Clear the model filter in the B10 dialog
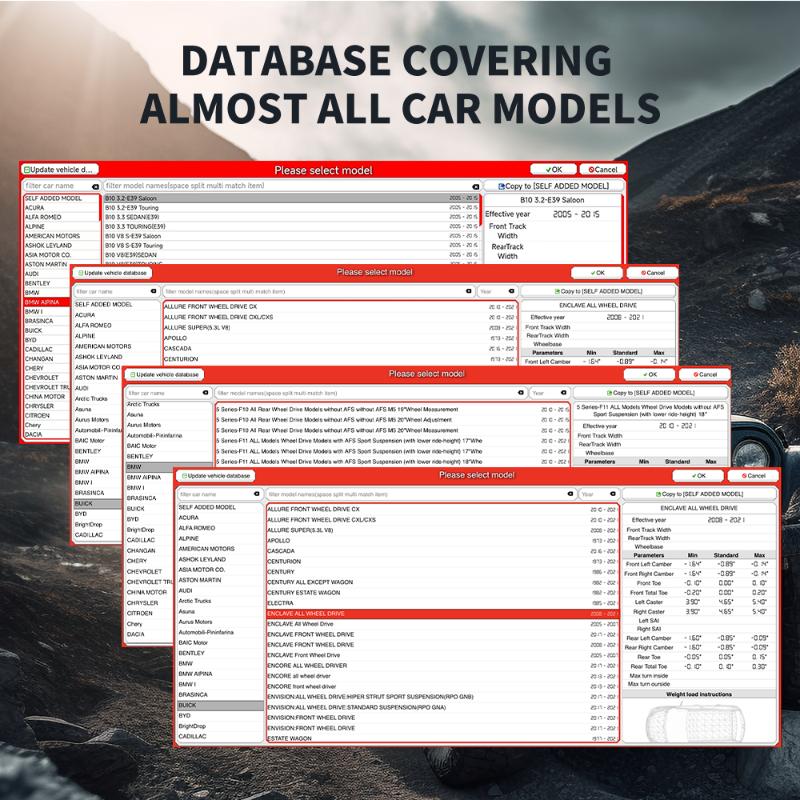The width and height of the screenshot is (800, 800). pyautogui.click(x=474, y=186)
